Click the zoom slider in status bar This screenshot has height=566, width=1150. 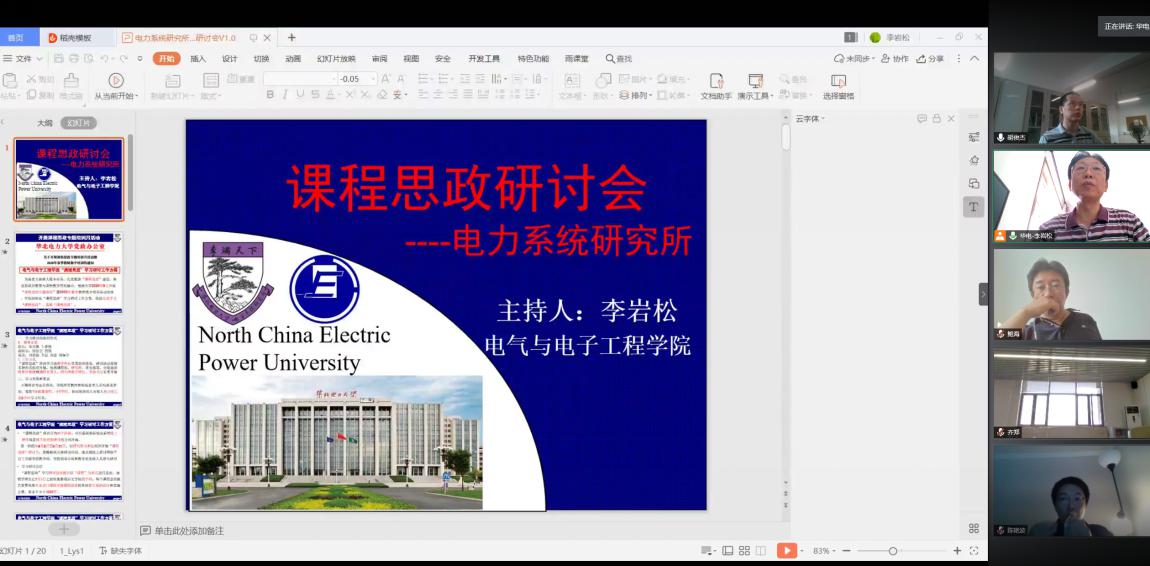coord(893,551)
